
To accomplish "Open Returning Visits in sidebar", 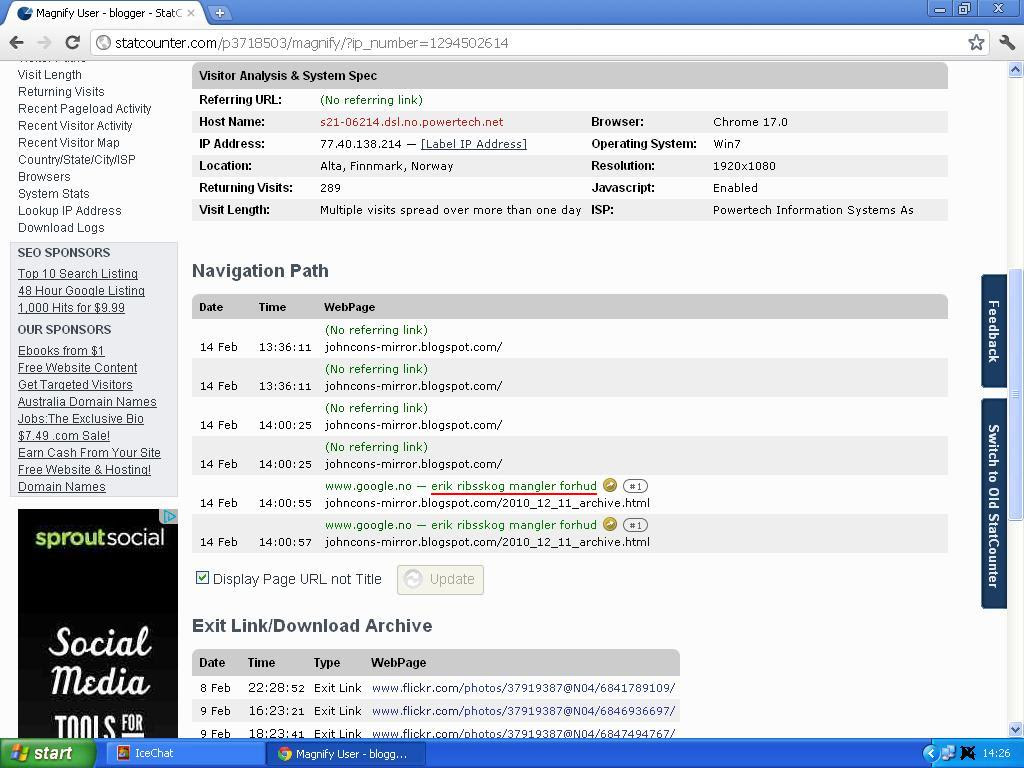I will click(x=61, y=92).
